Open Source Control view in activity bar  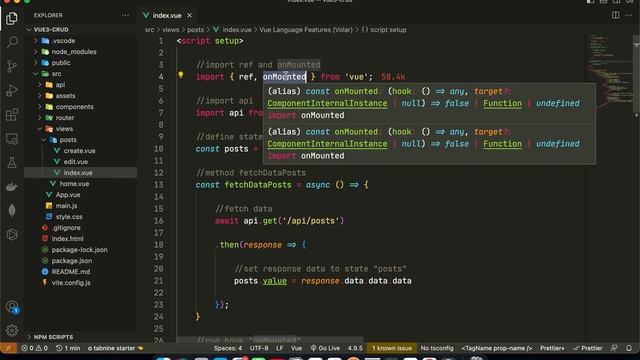[12, 66]
